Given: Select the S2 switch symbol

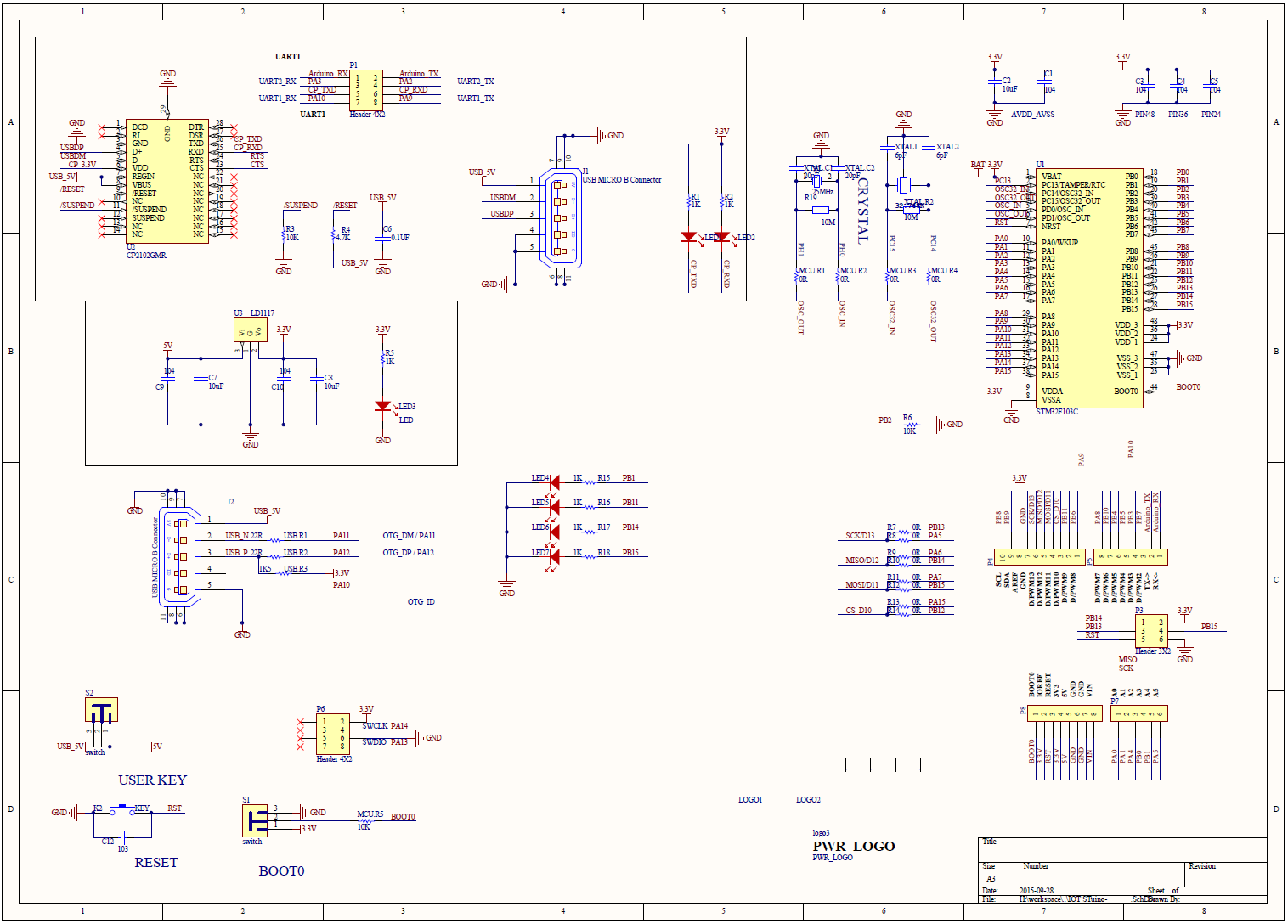Looking at the screenshot, I should tap(101, 710).
